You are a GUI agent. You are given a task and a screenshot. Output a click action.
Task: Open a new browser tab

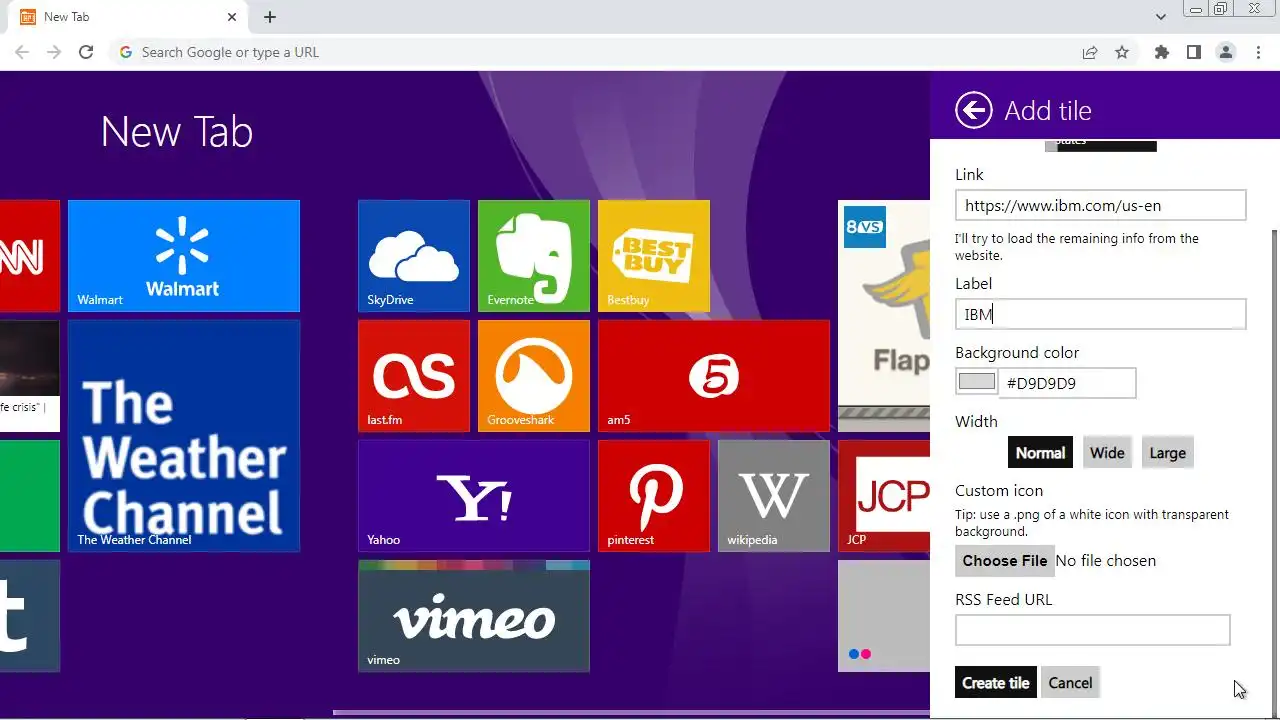pos(270,17)
